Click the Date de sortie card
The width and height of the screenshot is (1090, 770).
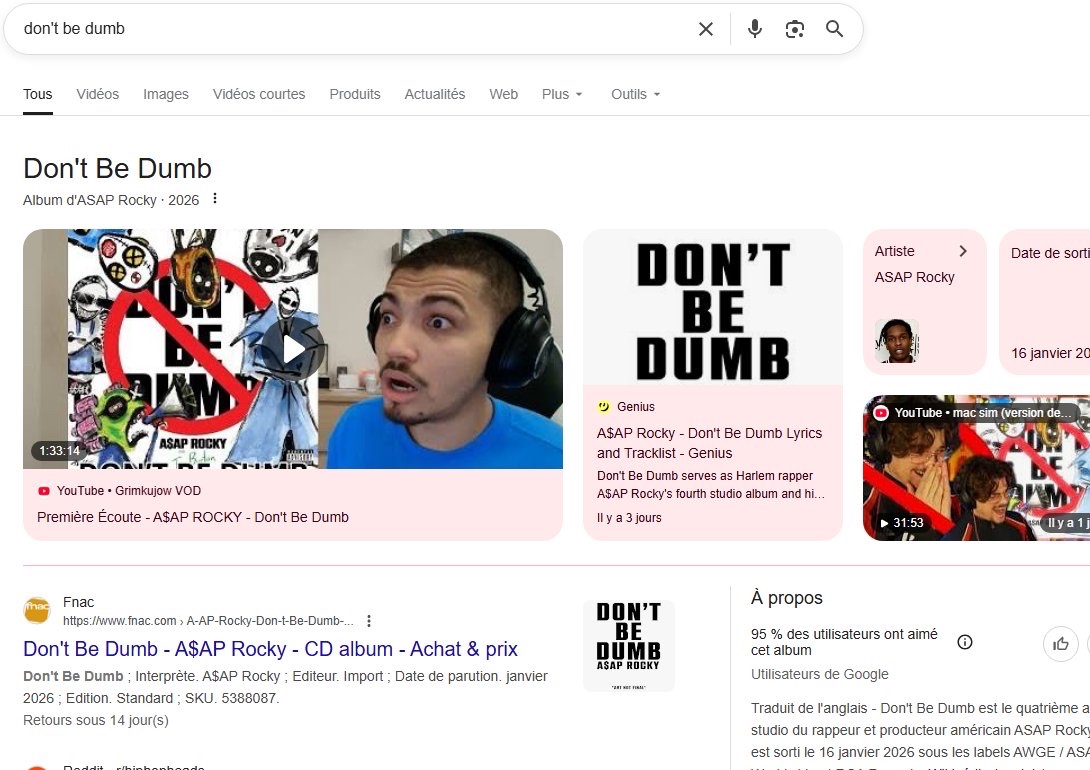click(x=1044, y=302)
